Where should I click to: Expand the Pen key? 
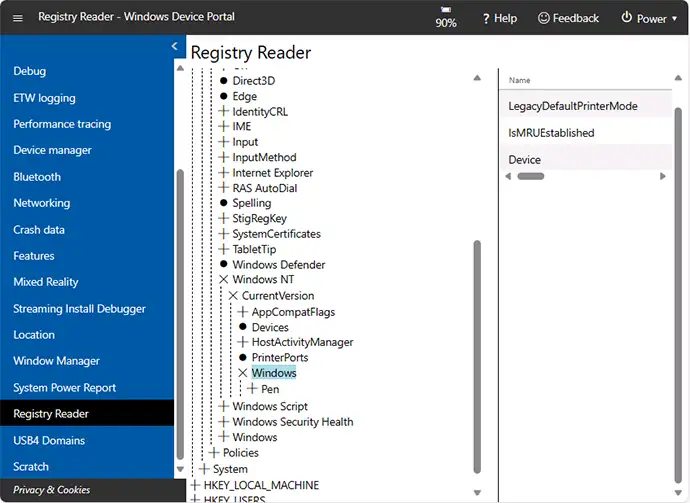pos(252,389)
